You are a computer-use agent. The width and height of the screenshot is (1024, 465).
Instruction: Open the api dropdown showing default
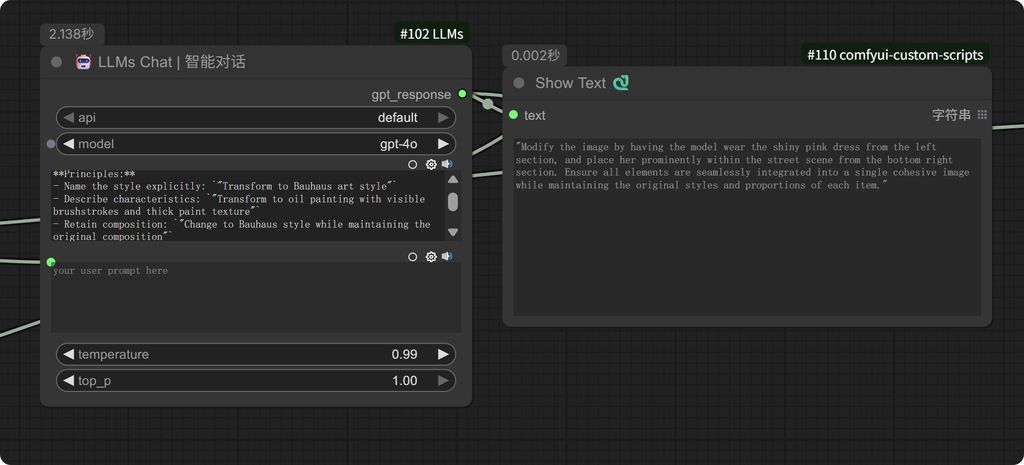pyautogui.click(x=255, y=117)
